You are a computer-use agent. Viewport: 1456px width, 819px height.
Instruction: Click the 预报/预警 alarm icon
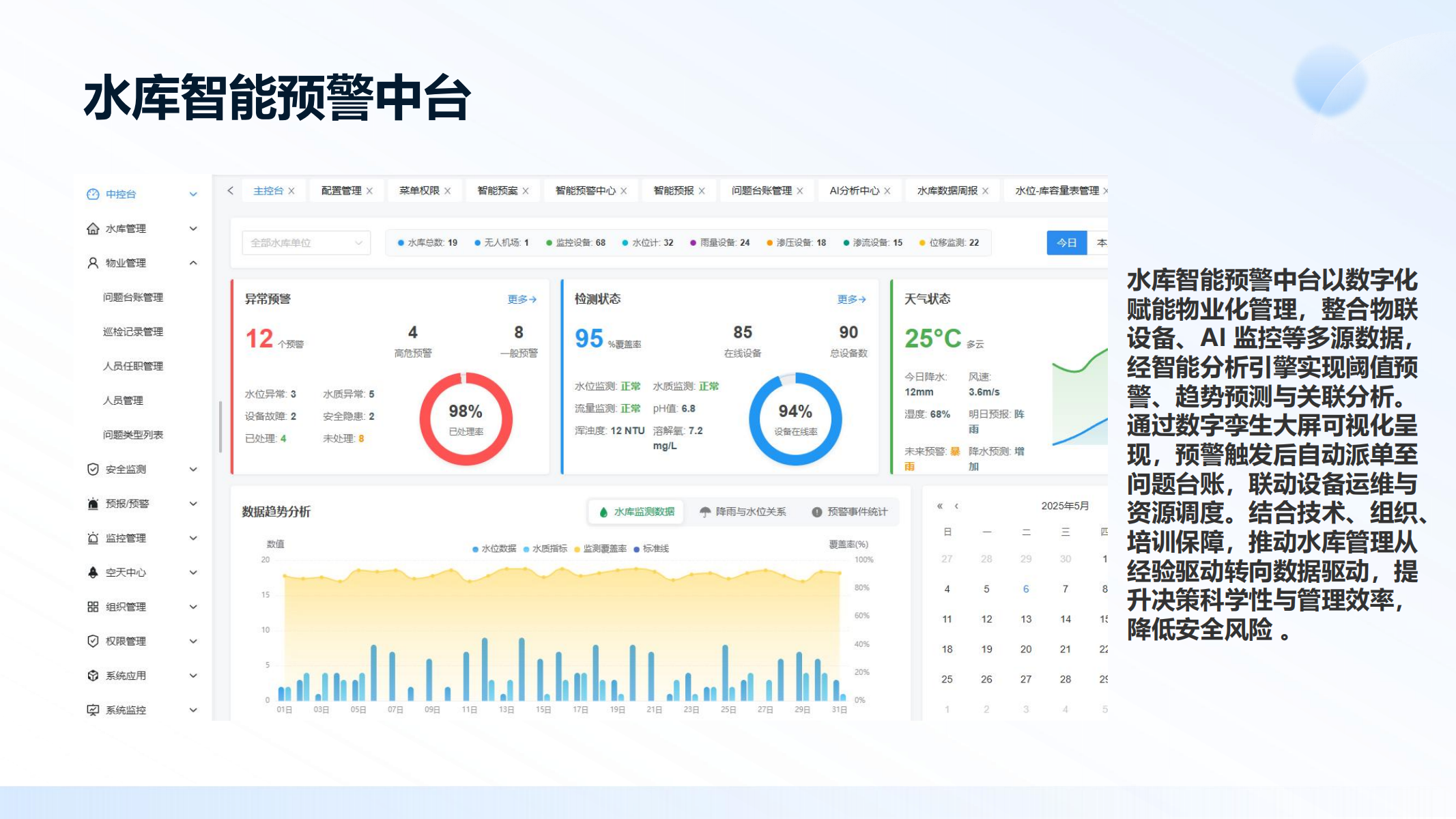coord(93,504)
